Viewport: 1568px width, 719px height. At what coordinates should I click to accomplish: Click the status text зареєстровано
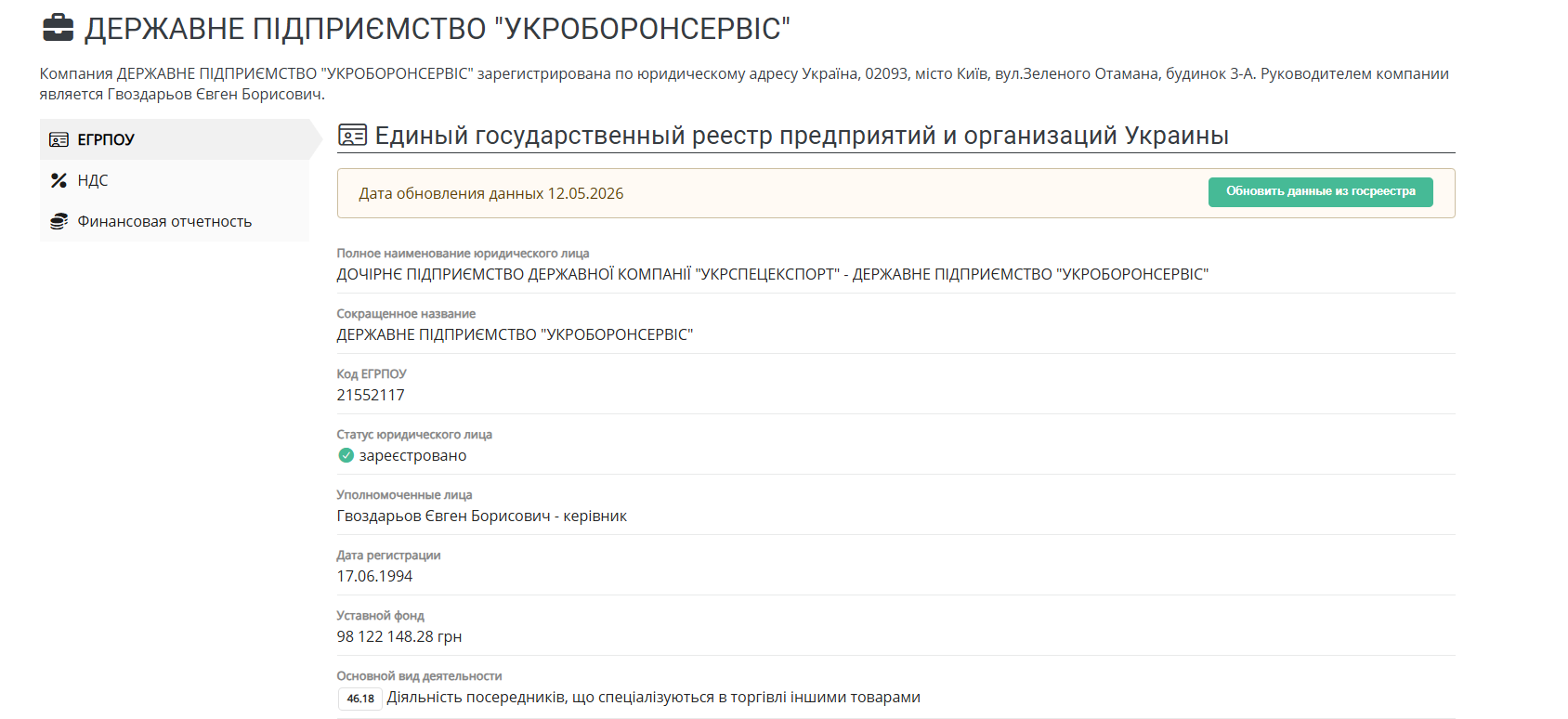click(412, 455)
